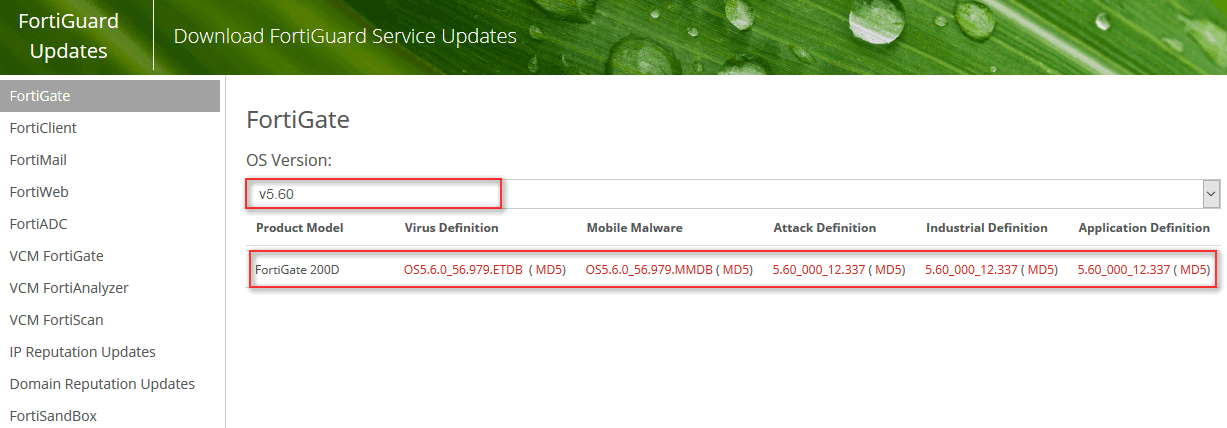
Task: Go to FortiADC updates
Action: [x=38, y=224]
